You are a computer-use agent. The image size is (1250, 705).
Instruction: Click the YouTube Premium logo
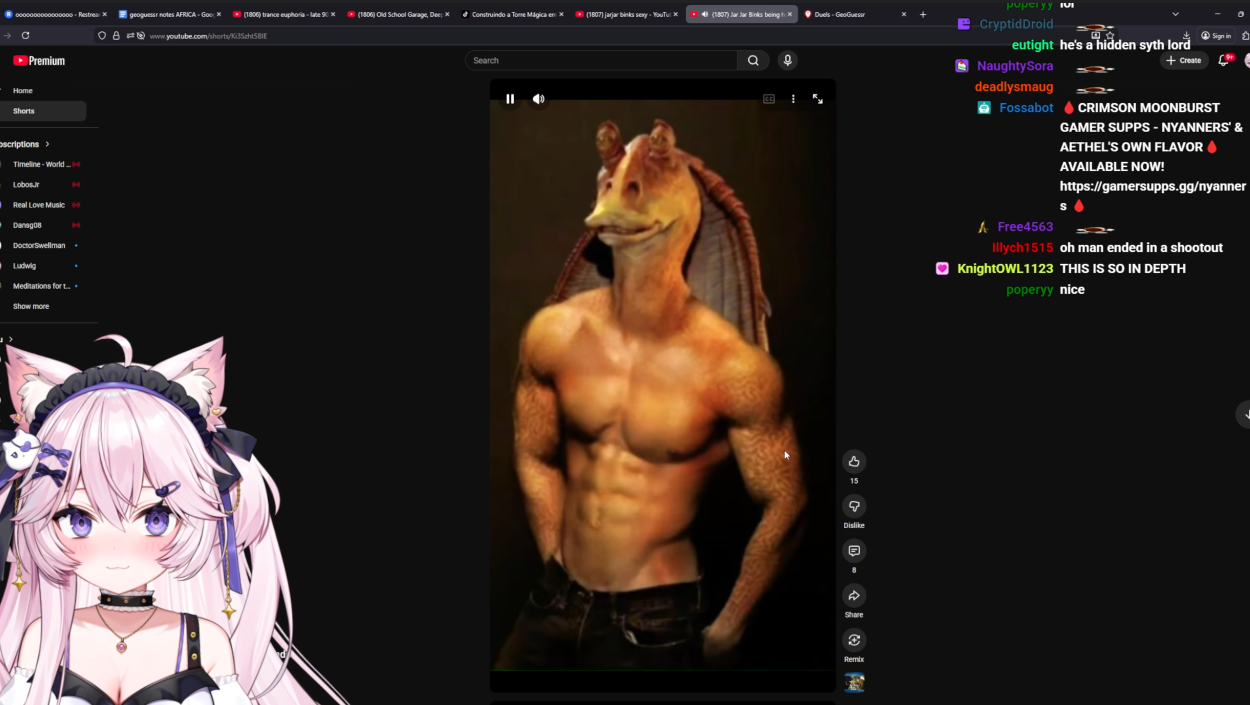[39, 61]
